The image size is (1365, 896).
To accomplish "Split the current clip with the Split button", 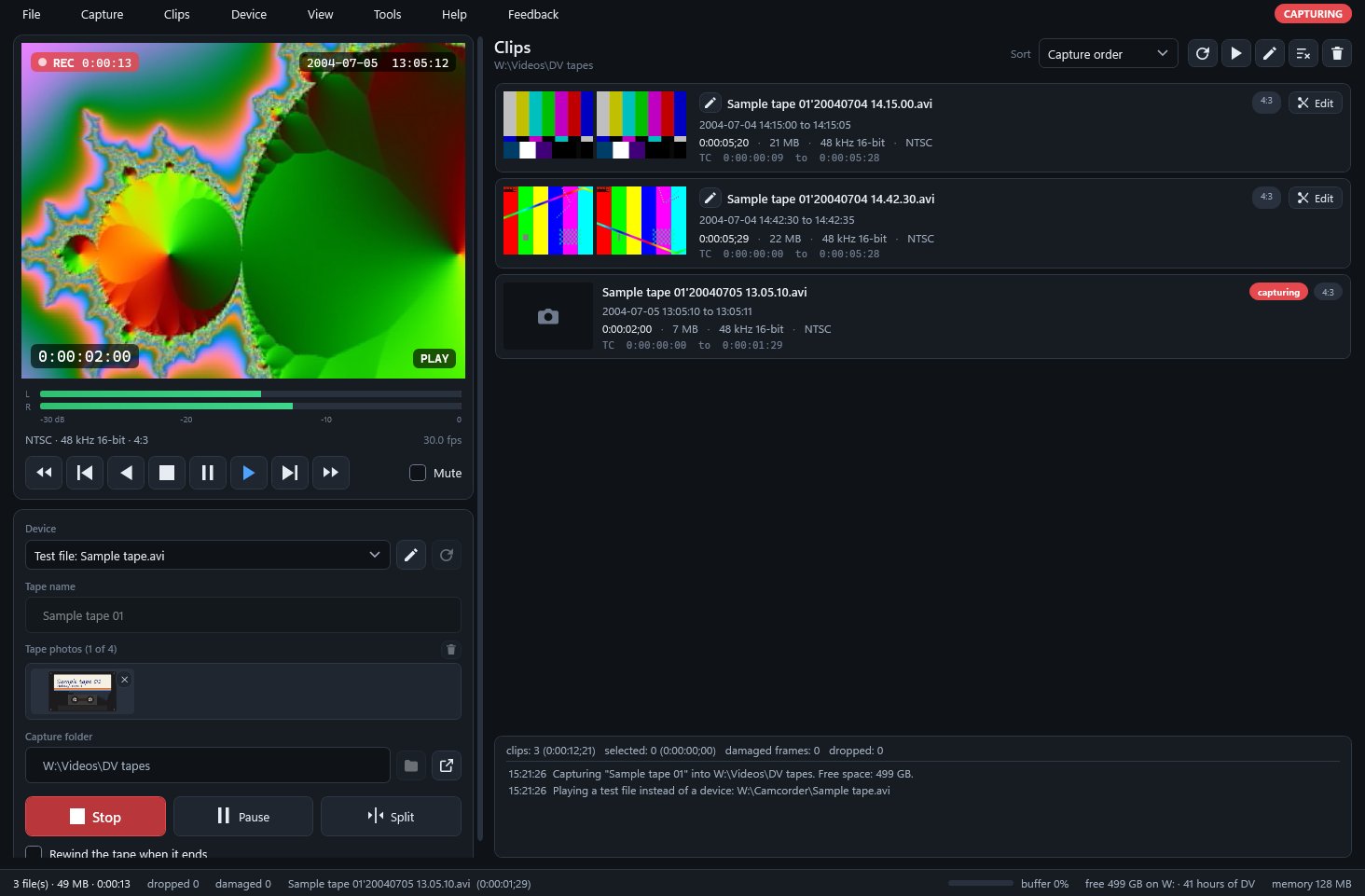I will tap(391, 817).
